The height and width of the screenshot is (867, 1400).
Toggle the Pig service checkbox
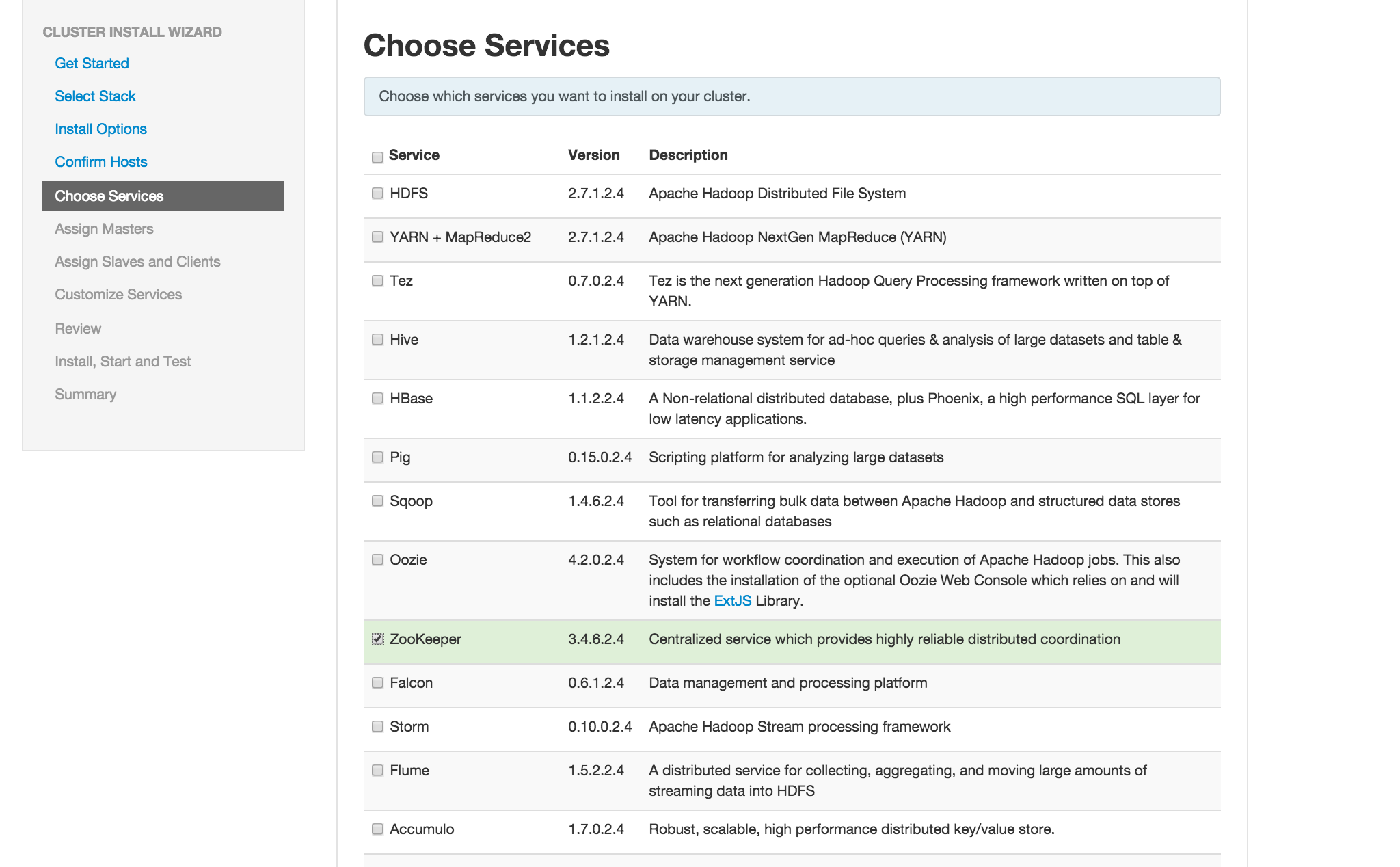pyautogui.click(x=377, y=457)
